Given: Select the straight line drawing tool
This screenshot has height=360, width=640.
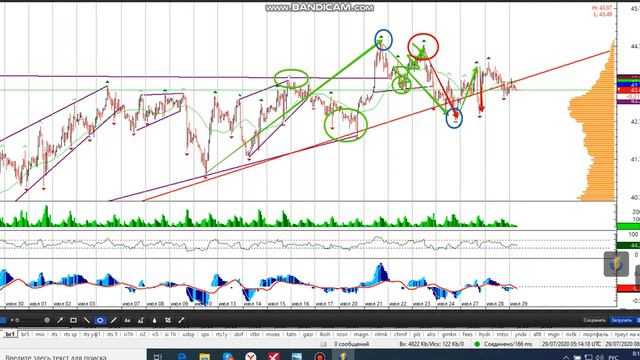Looking at the screenshot, I should tap(87, 320).
